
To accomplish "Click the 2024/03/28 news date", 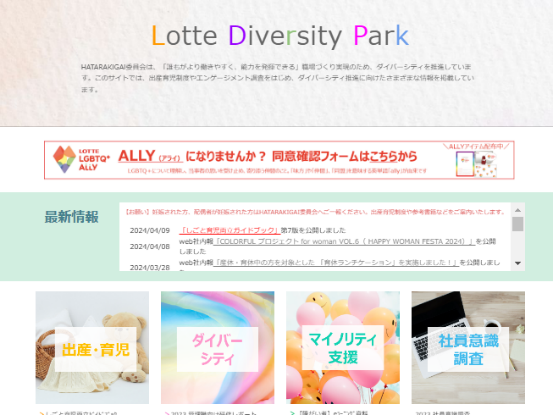I will [x=150, y=268].
